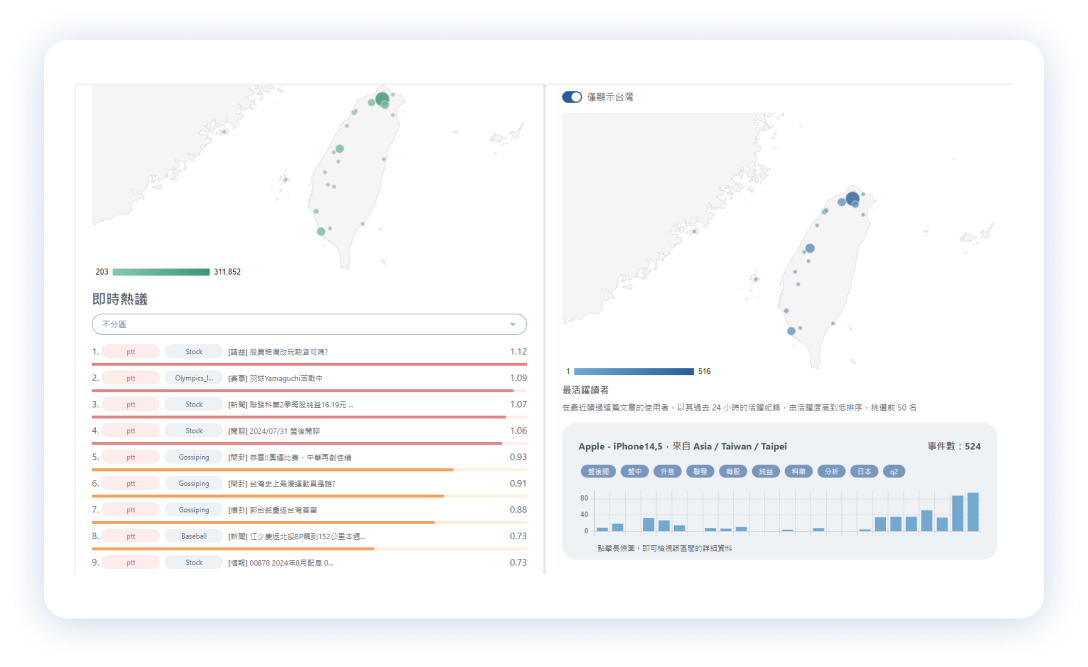
Task: Open the 不分區 region dropdown
Action: click(x=309, y=324)
